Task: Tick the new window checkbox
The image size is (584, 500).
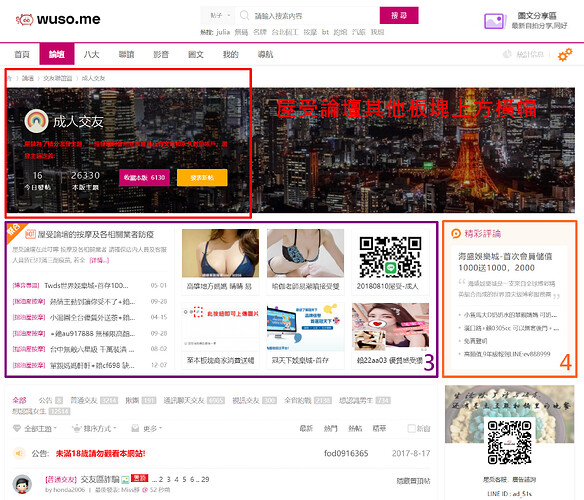Action: click(x=412, y=428)
